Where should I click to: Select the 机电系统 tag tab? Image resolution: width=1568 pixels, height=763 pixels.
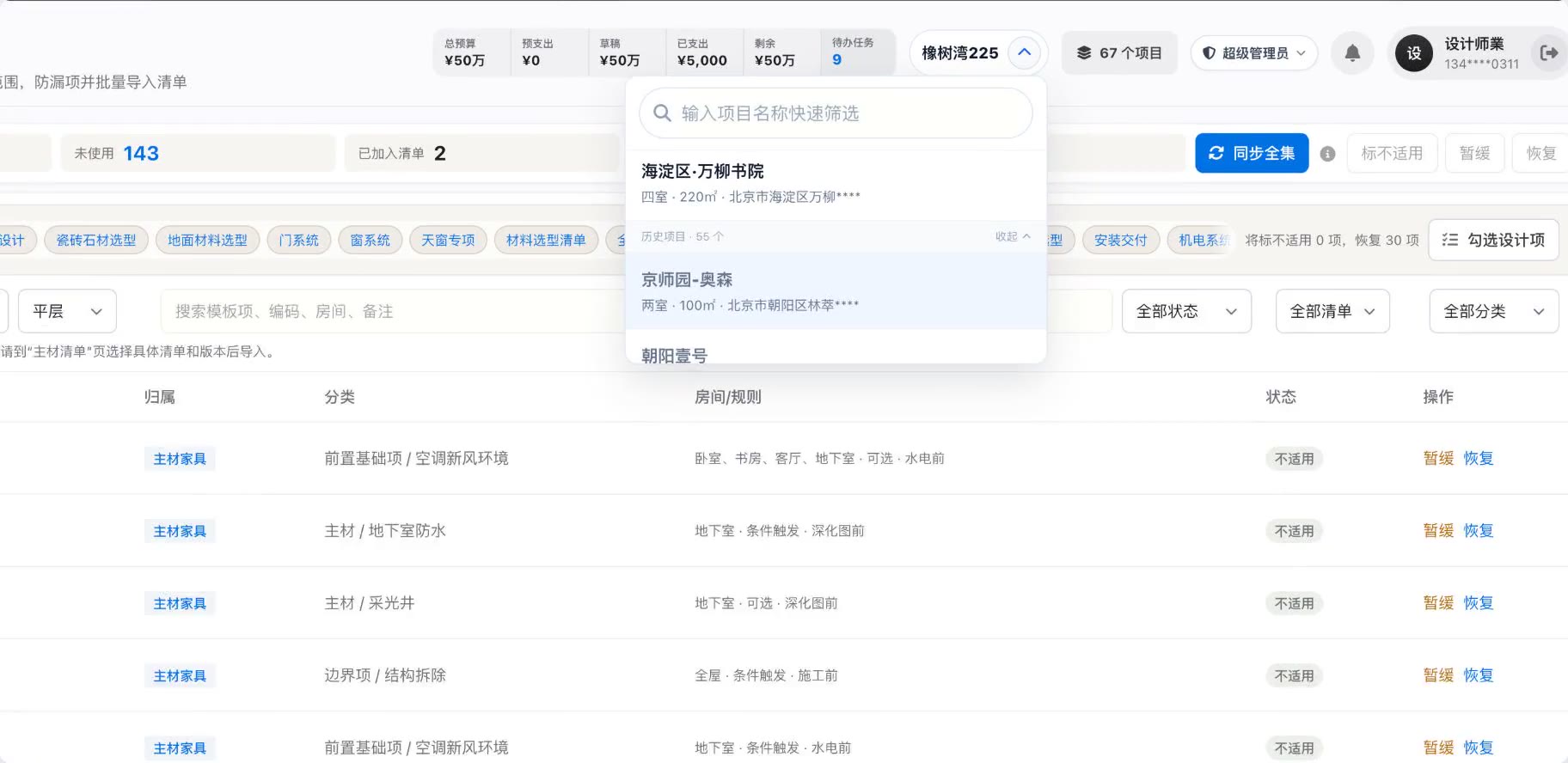[1202, 241]
